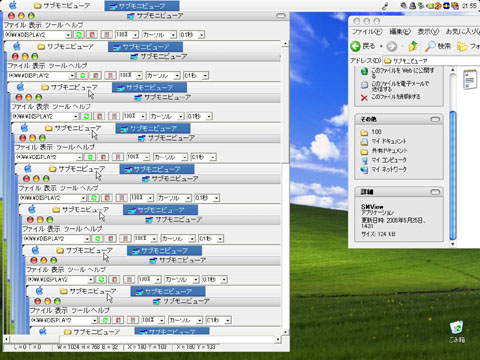480x360 pixels.
Task: Expand the DISPLAY2 monitor dropdown in top toolbar
Action: point(68,35)
